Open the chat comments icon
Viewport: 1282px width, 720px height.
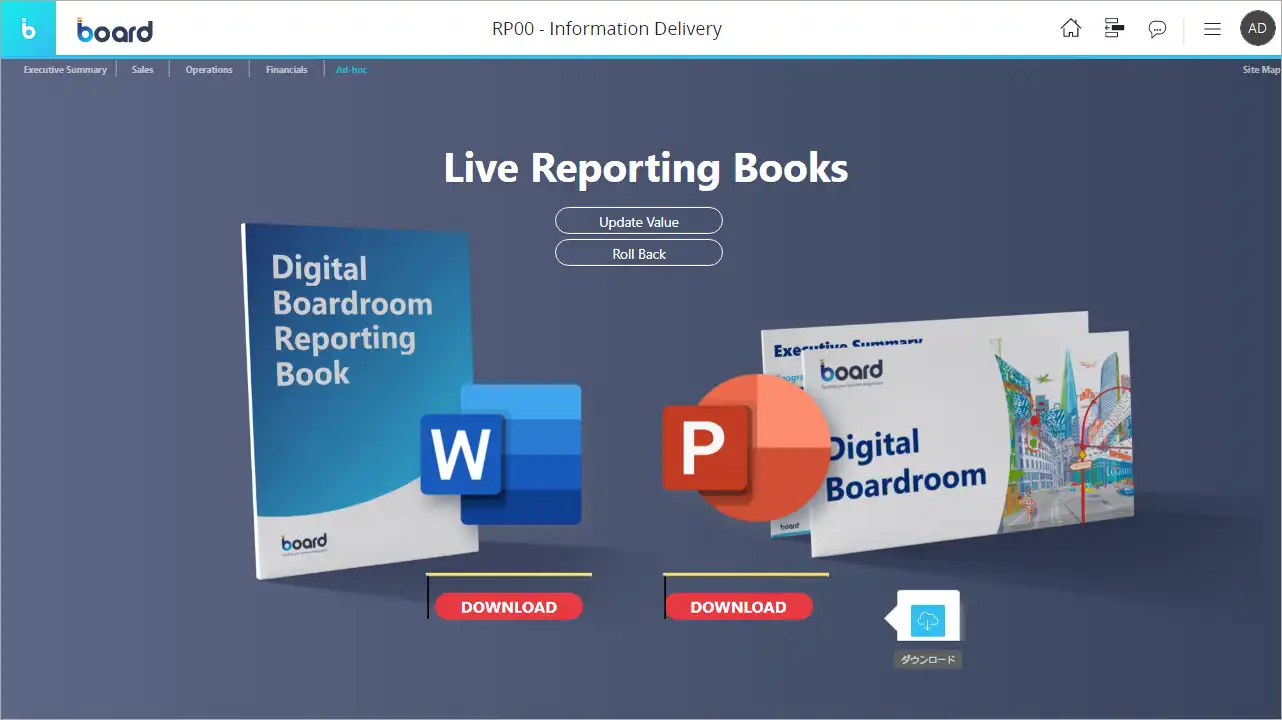coord(1157,29)
